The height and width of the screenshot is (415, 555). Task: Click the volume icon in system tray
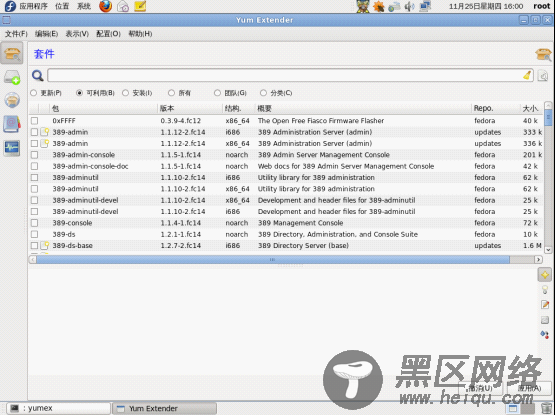pos(409,6)
